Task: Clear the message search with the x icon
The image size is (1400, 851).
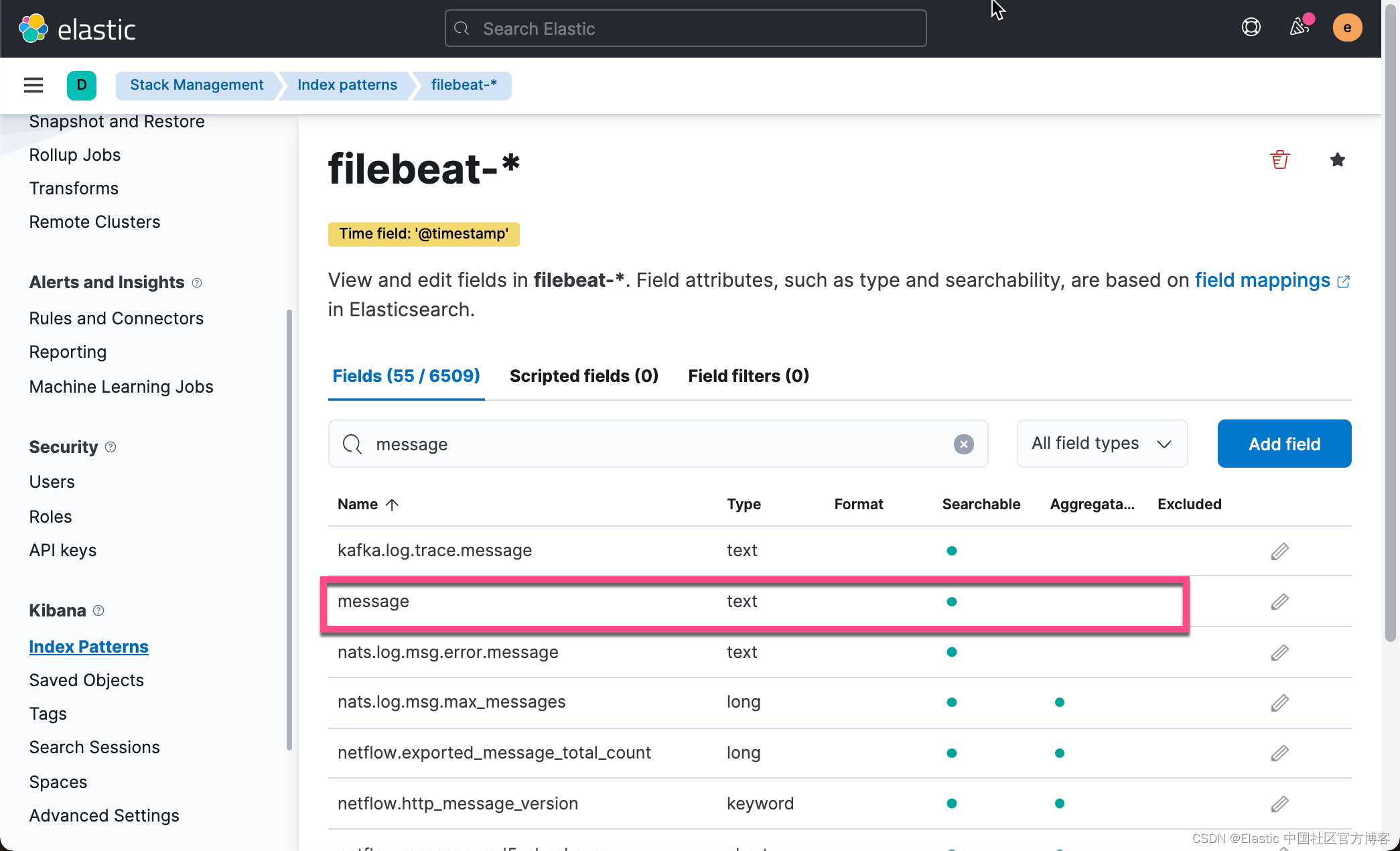Action: point(963,444)
